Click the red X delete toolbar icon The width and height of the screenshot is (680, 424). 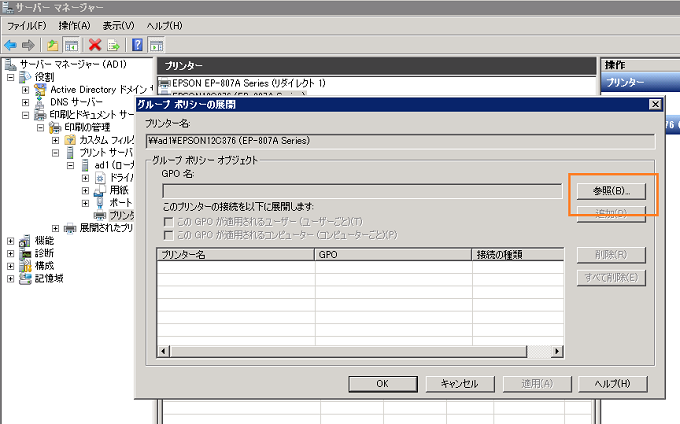pos(95,45)
